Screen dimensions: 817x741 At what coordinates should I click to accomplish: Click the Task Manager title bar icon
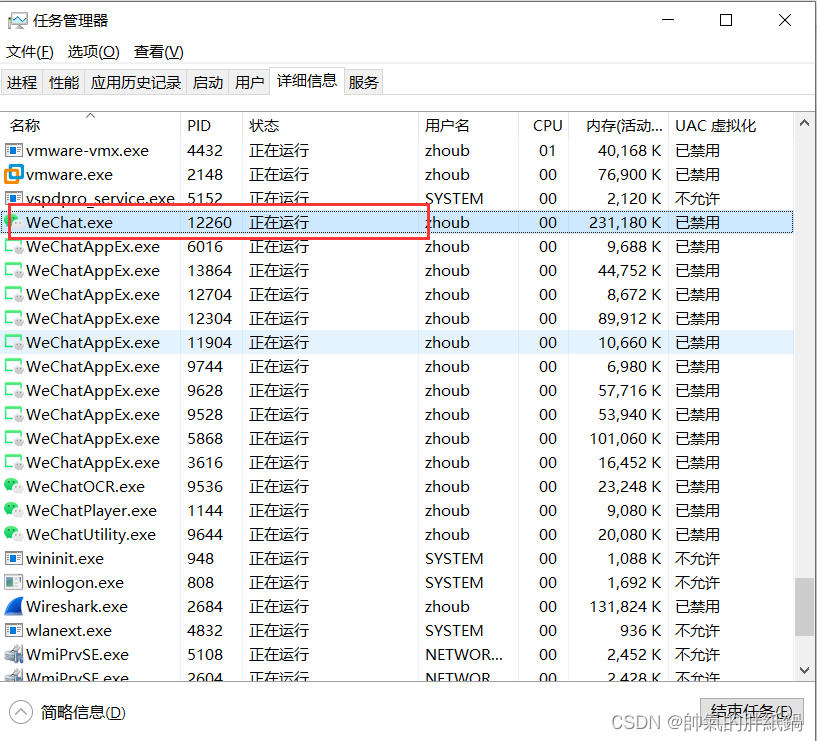pos(17,21)
